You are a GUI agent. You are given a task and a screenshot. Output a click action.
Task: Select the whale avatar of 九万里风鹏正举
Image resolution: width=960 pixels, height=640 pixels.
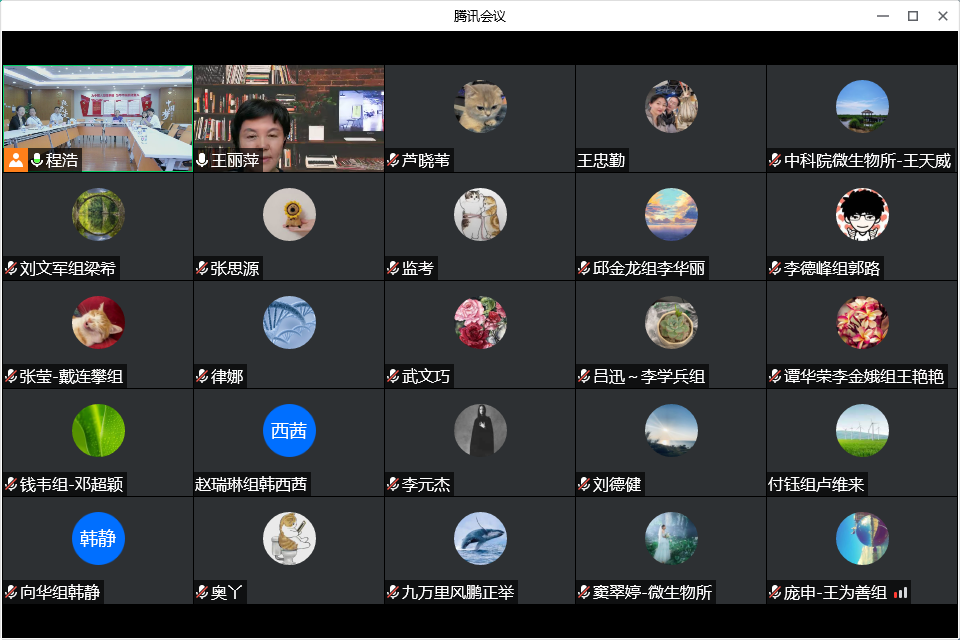(480, 539)
